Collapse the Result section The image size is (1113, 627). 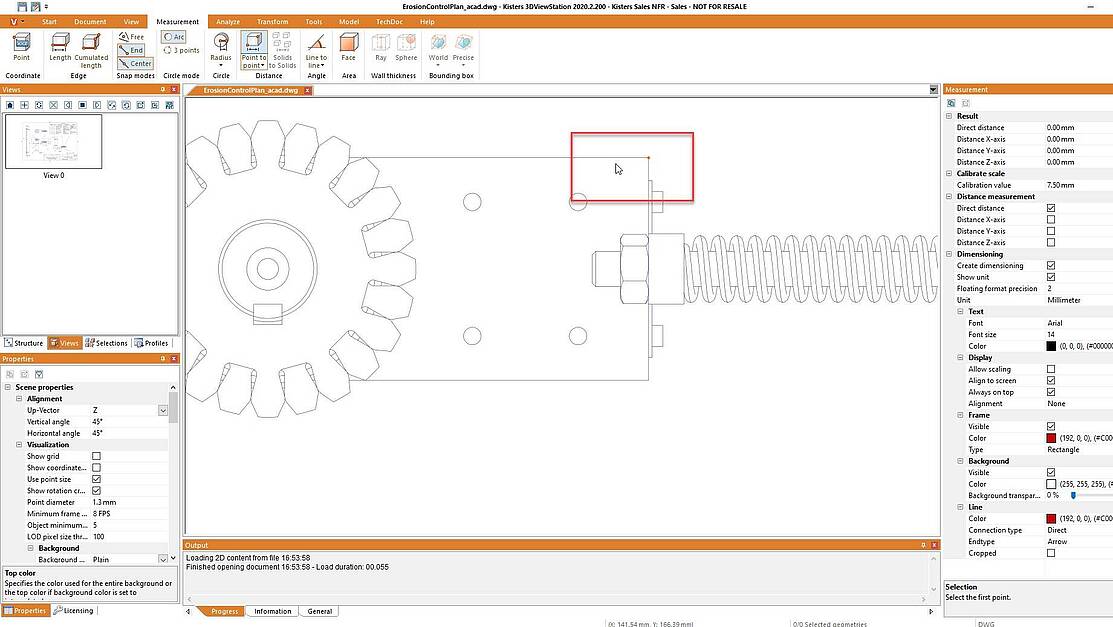tap(949, 116)
